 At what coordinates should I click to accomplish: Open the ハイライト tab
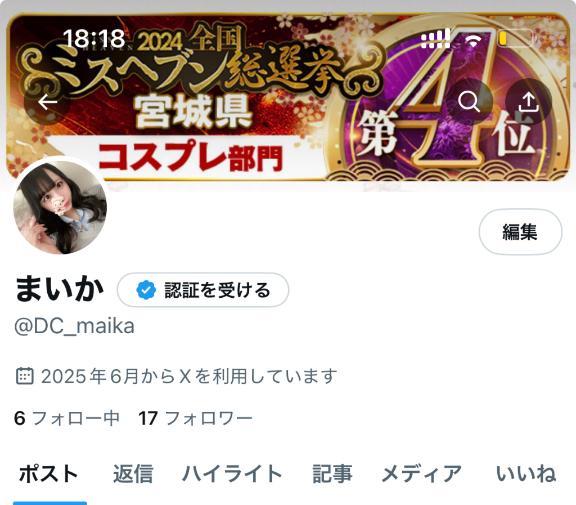click(x=232, y=473)
